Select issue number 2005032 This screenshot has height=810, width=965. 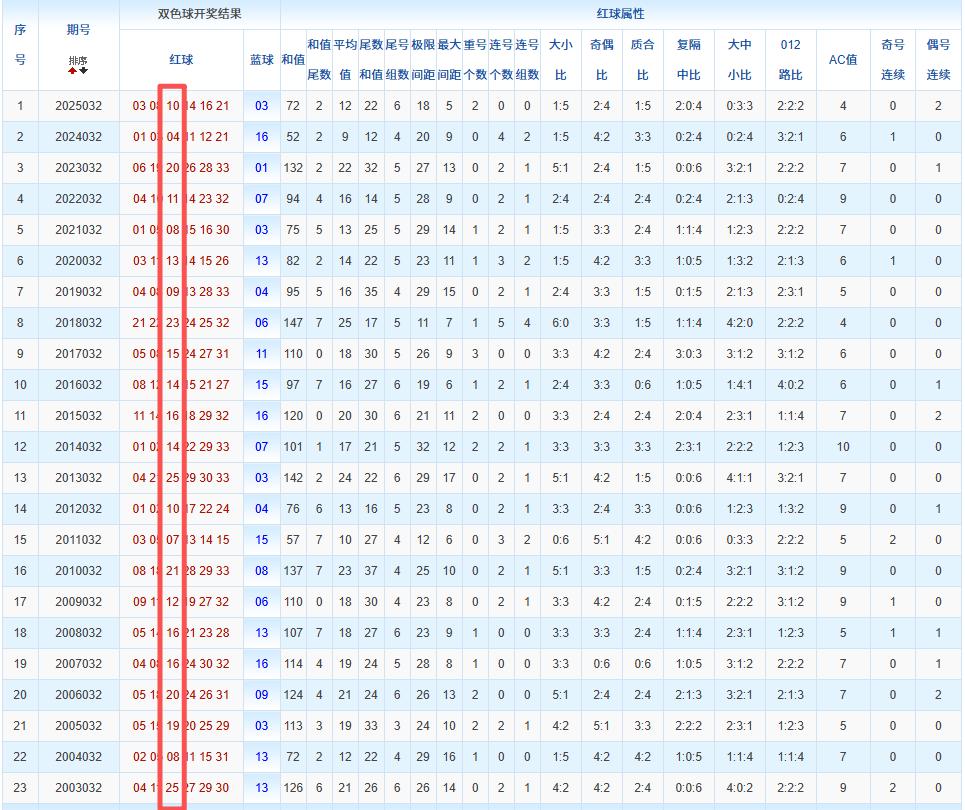click(79, 726)
